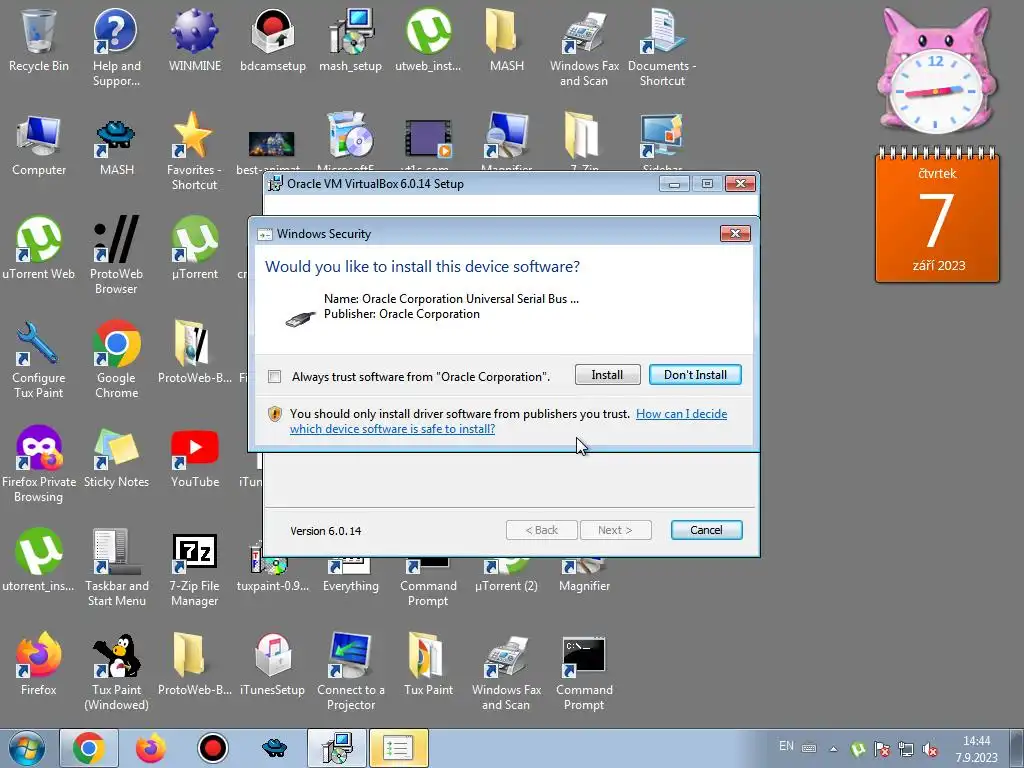Select the utorrent_installer icon in the left column
Image resolution: width=1024 pixels, height=768 pixels.
pyautogui.click(x=39, y=560)
